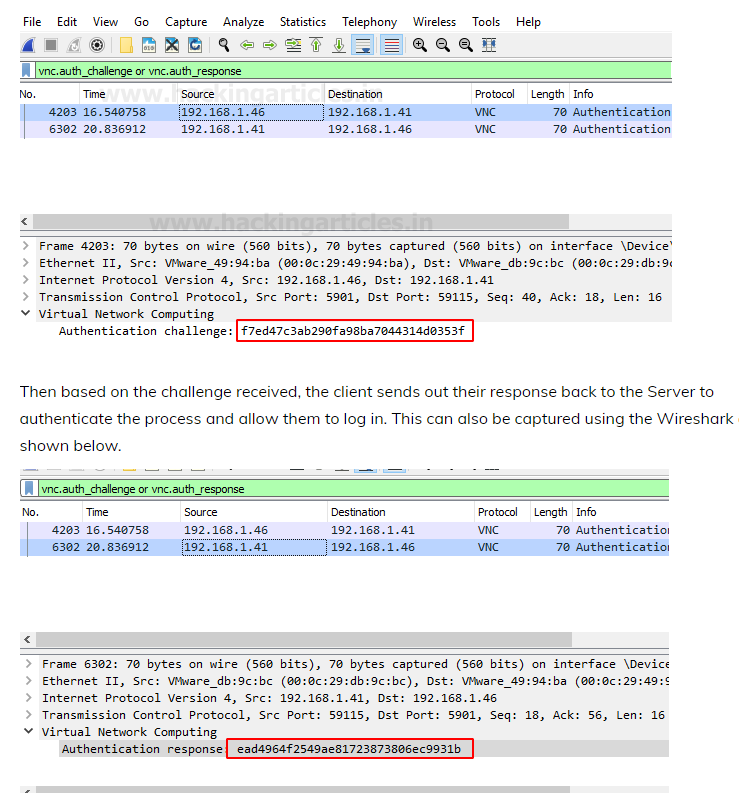Click the Time column header in top list

pos(130,94)
